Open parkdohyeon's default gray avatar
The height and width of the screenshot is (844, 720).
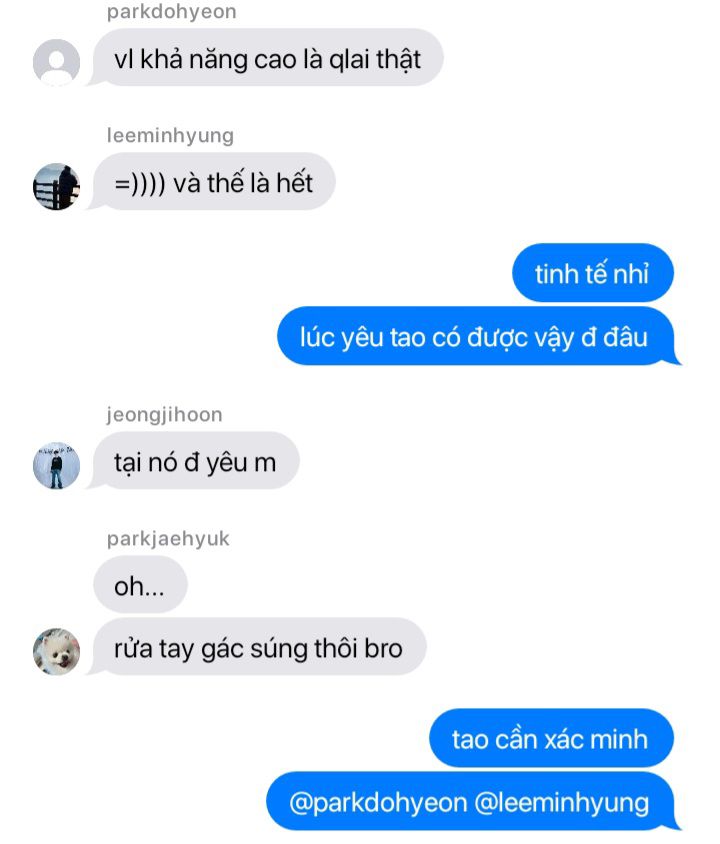point(57,62)
